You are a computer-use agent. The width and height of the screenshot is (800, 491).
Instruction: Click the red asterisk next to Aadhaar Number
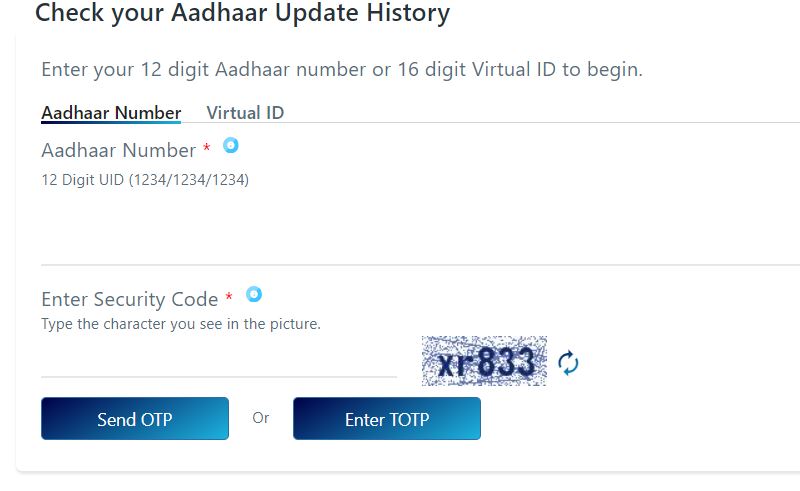(207, 148)
